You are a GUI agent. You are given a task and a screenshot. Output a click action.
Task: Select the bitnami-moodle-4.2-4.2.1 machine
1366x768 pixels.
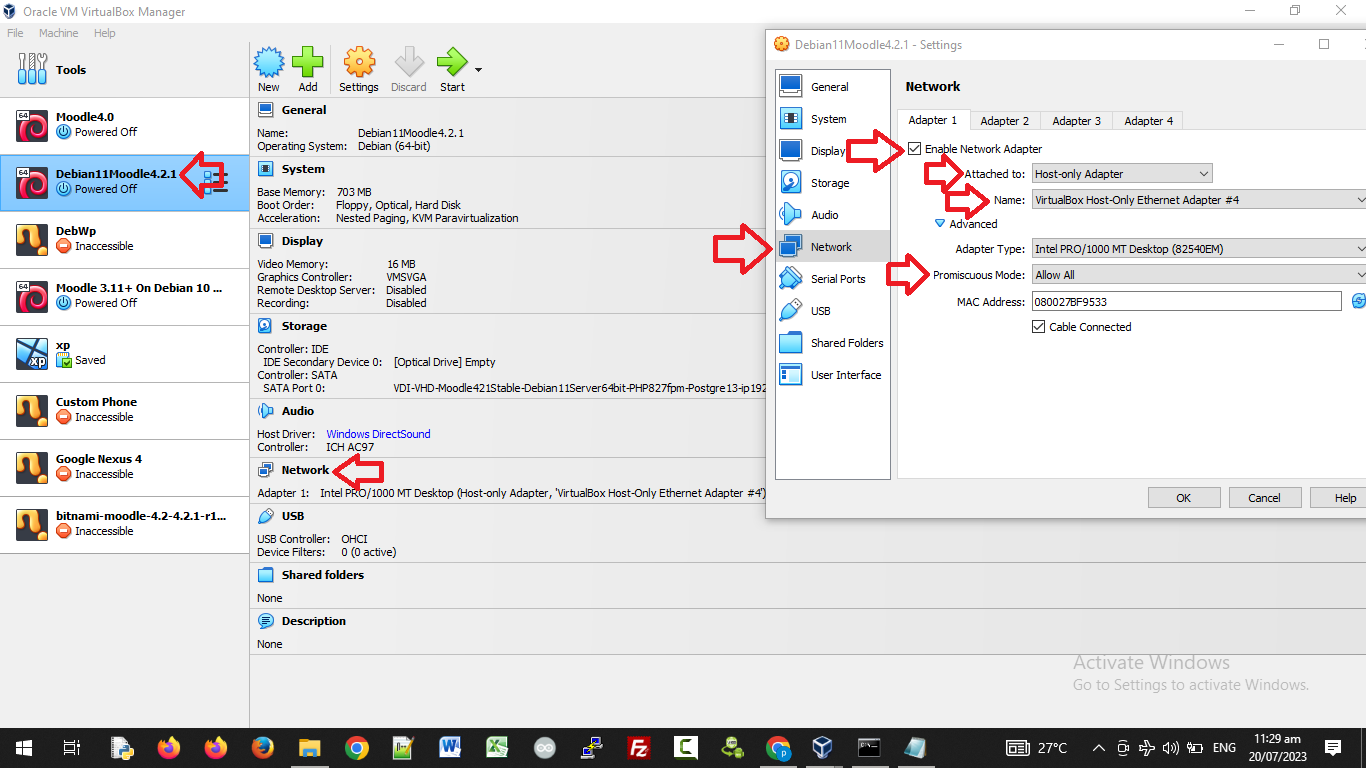coord(124,524)
